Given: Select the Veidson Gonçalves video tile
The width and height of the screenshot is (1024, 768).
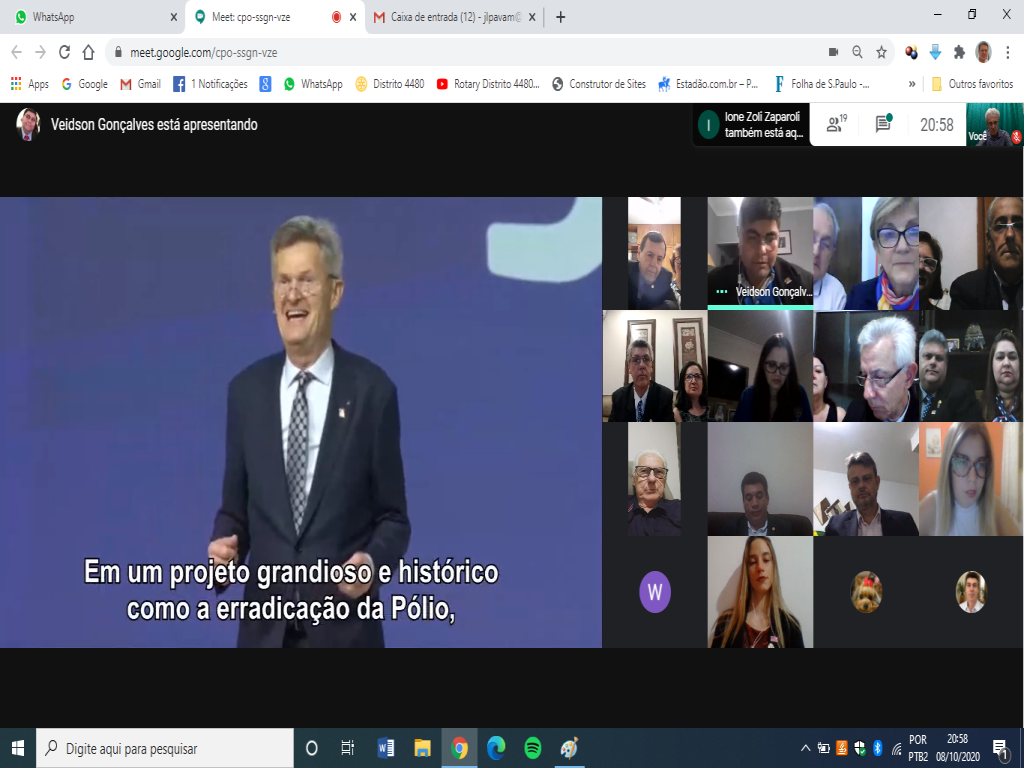Looking at the screenshot, I should (760, 252).
